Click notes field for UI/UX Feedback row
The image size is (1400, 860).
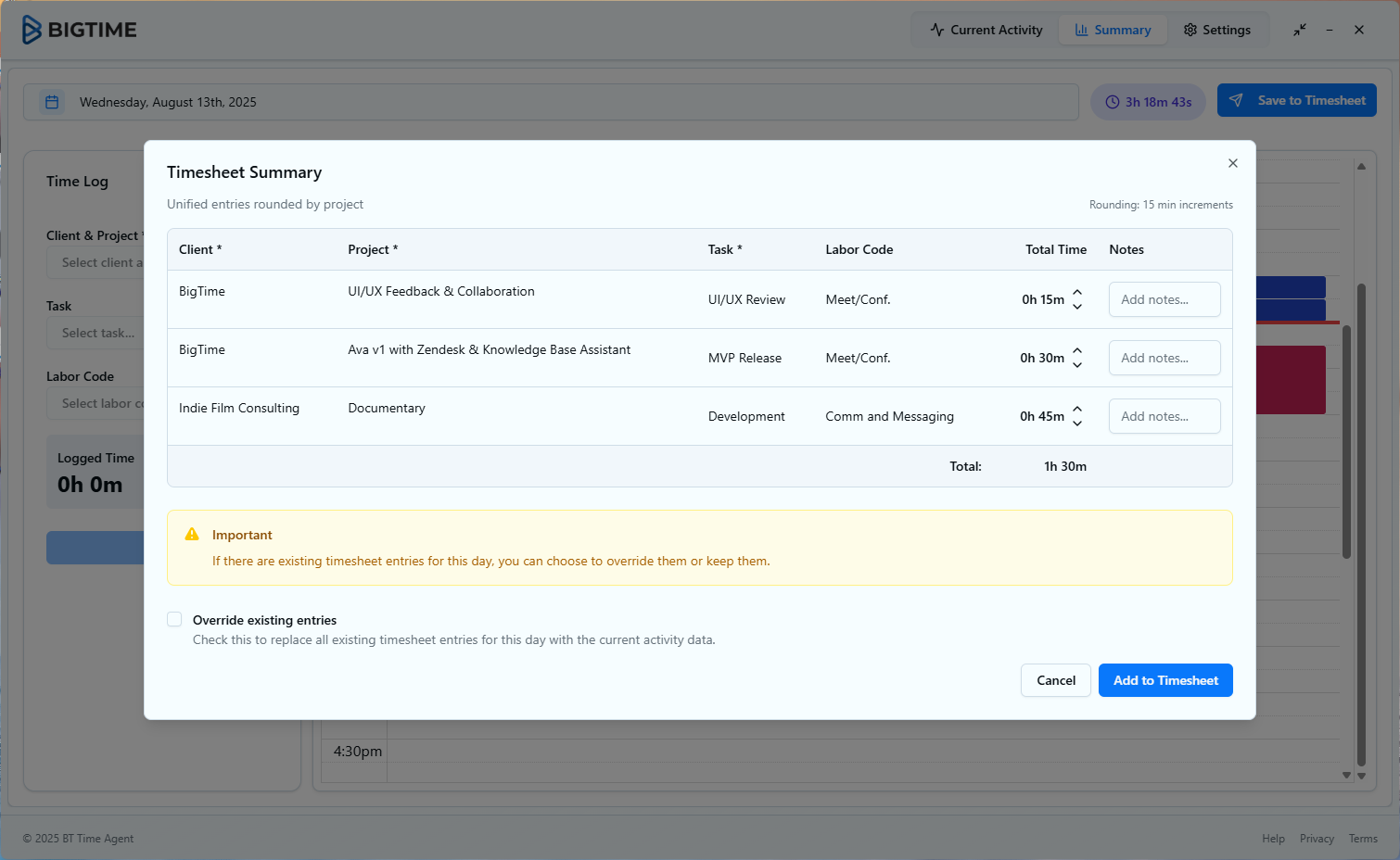pos(1164,299)
